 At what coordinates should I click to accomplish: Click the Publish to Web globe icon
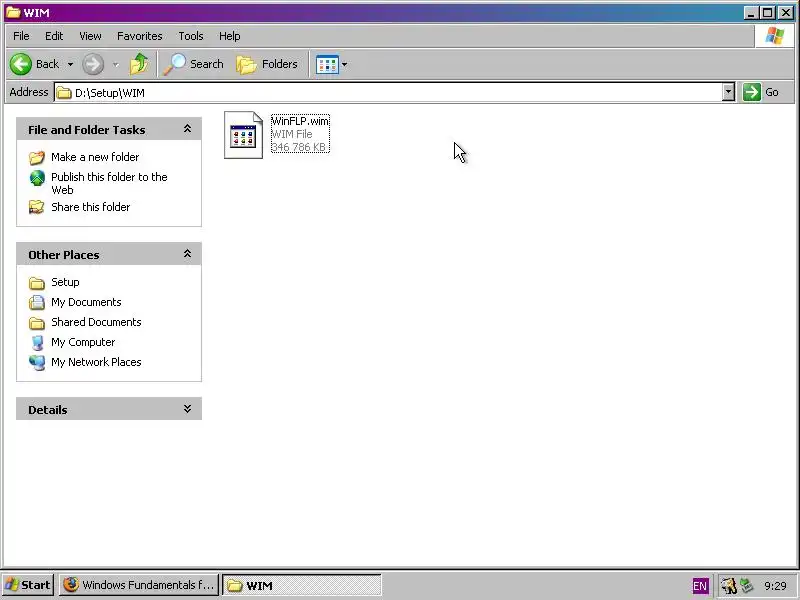tap(37, 178)
